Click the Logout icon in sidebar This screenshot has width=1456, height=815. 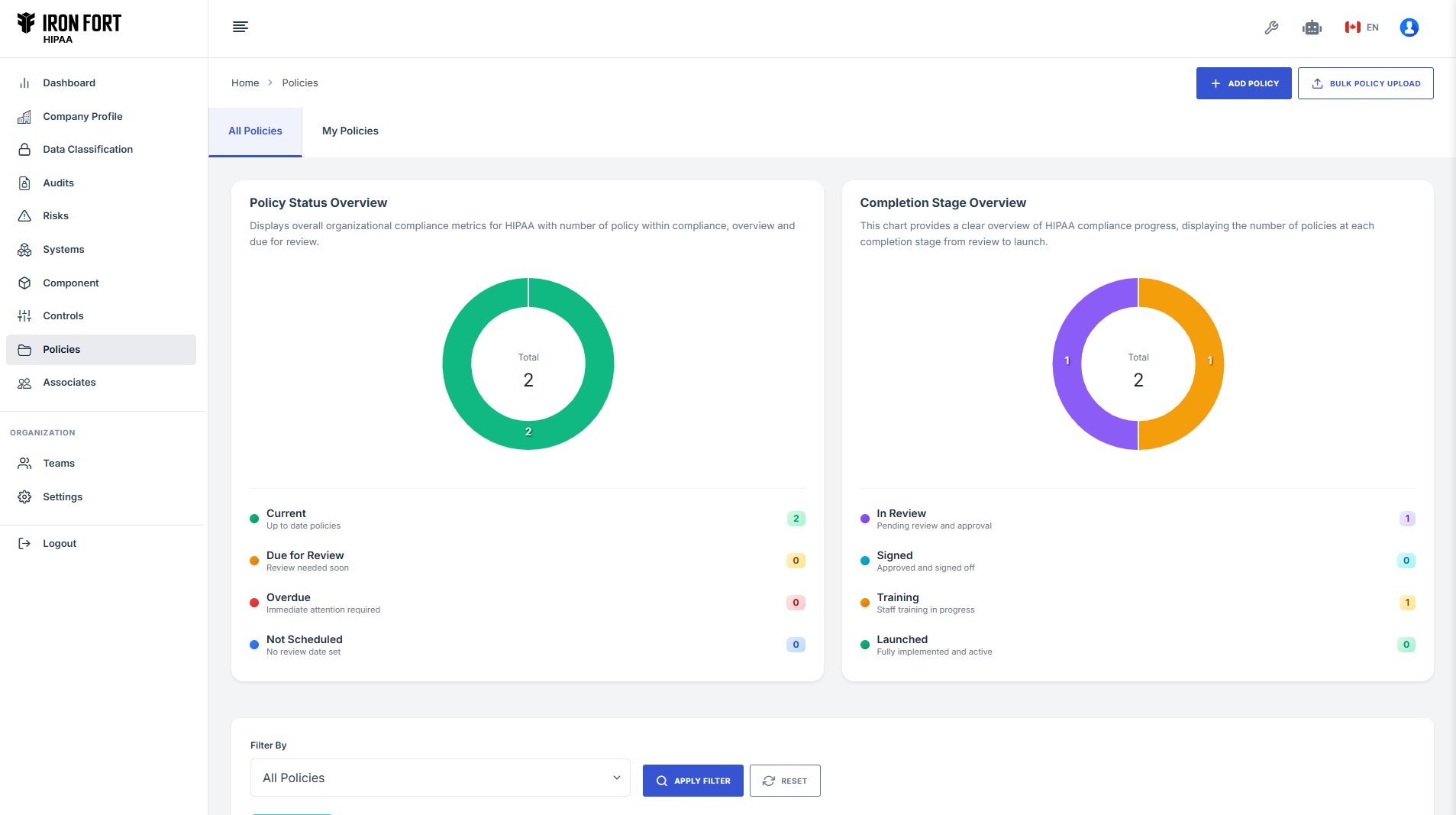[x=24, y=544]
